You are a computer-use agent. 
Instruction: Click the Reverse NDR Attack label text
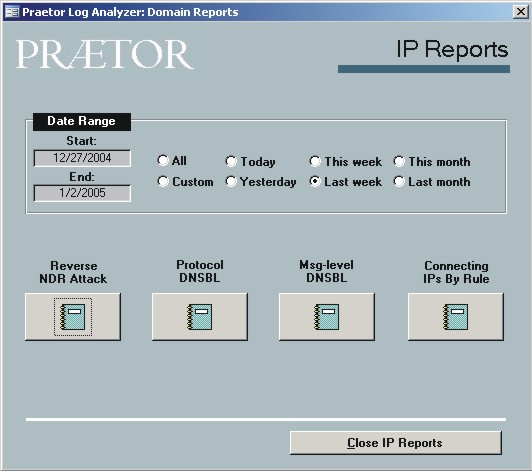[x=73, y=272]
